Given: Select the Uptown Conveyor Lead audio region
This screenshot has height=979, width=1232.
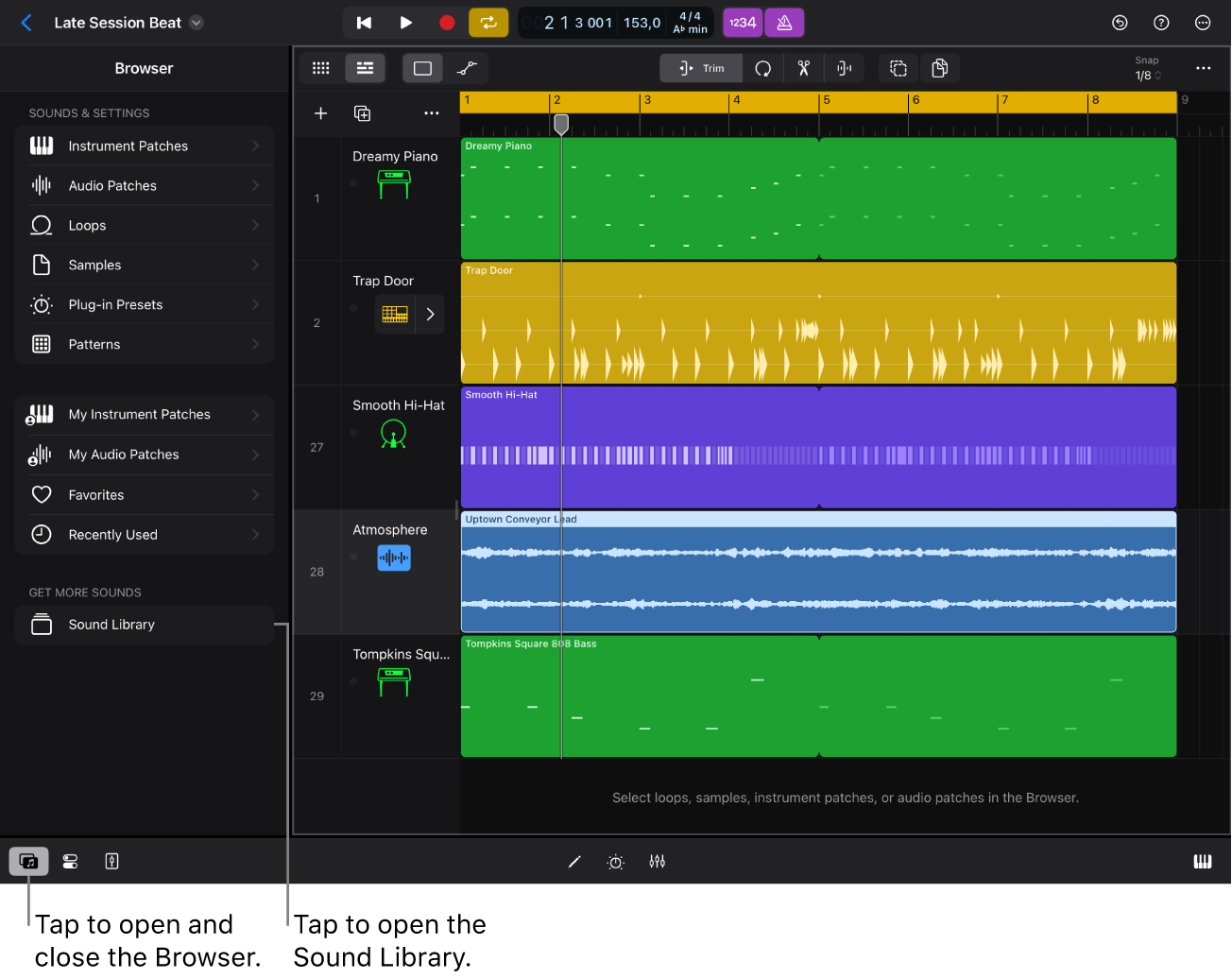Looking at the screenshot, I should coord(818,572).
